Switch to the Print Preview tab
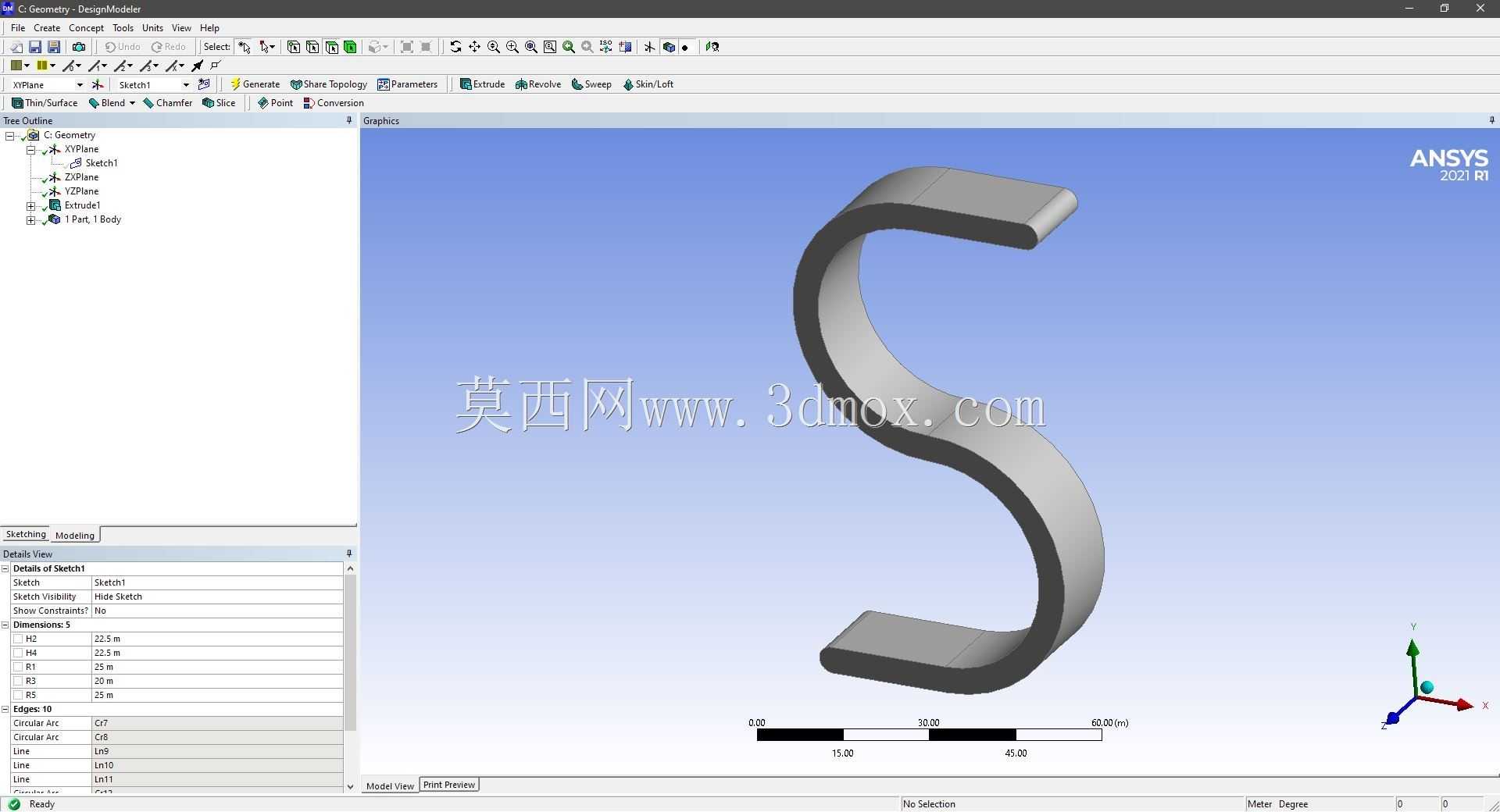 tap(449, 785)
